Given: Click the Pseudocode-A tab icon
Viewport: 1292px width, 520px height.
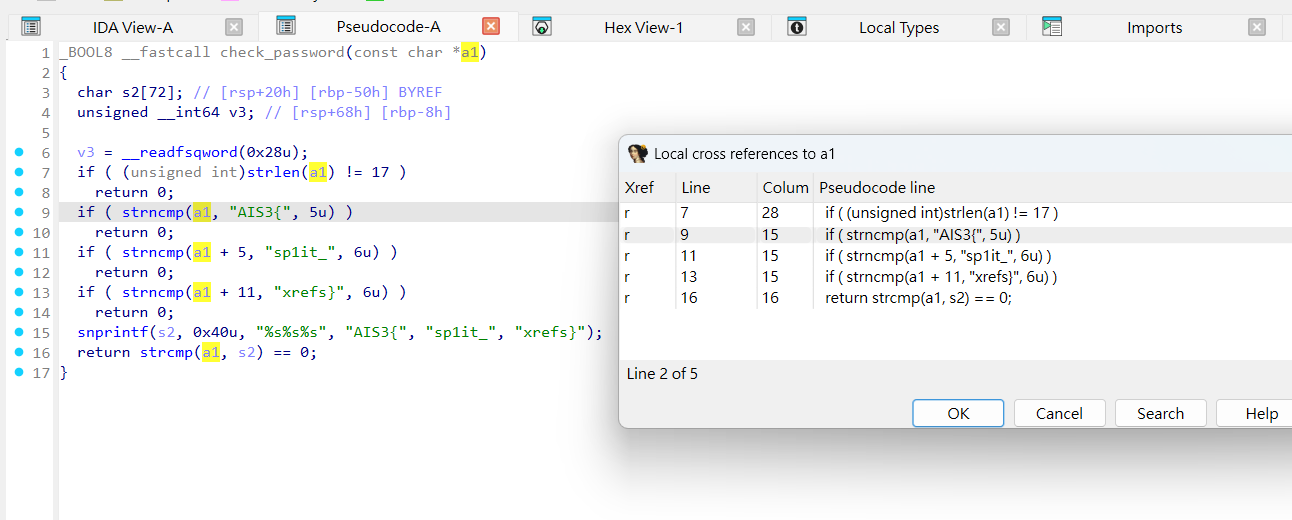Looking at the screenshot, I should tap(286, 27).
